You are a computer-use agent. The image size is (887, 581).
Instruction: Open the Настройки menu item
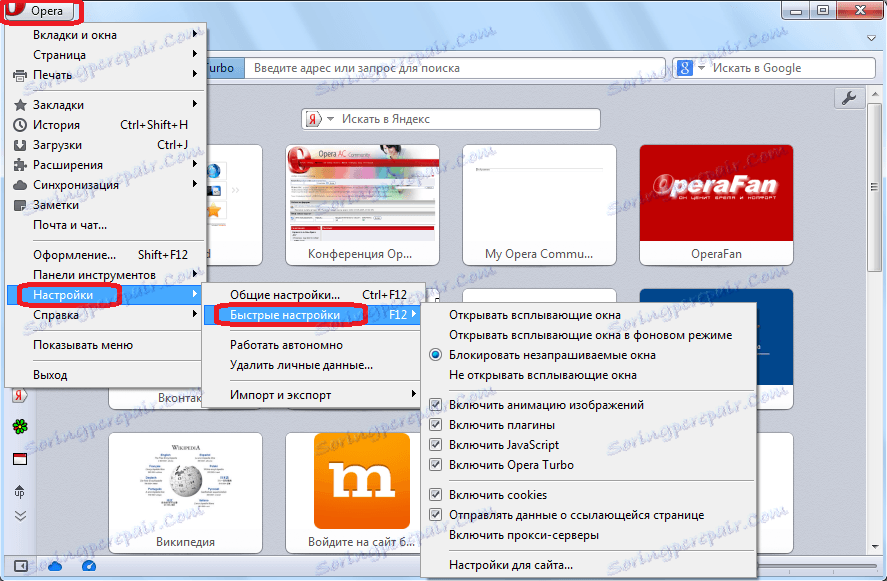point(105,295)
